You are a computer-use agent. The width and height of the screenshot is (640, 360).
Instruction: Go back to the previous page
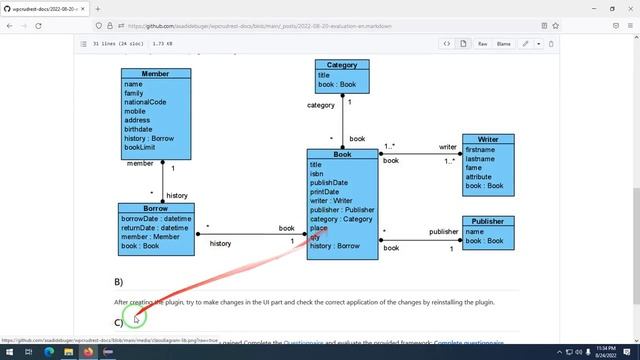(x=9, y=26)
